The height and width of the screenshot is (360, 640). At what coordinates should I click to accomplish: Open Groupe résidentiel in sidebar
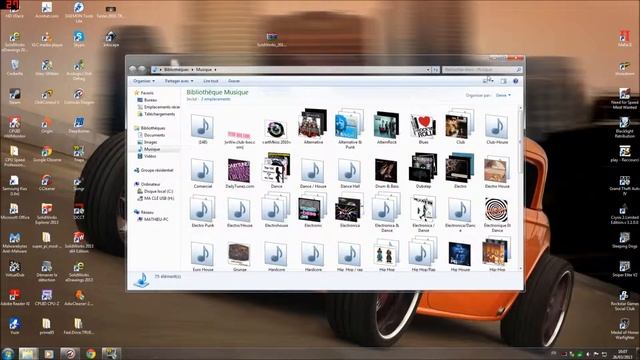pyautogui.click(x=153, y=170)
